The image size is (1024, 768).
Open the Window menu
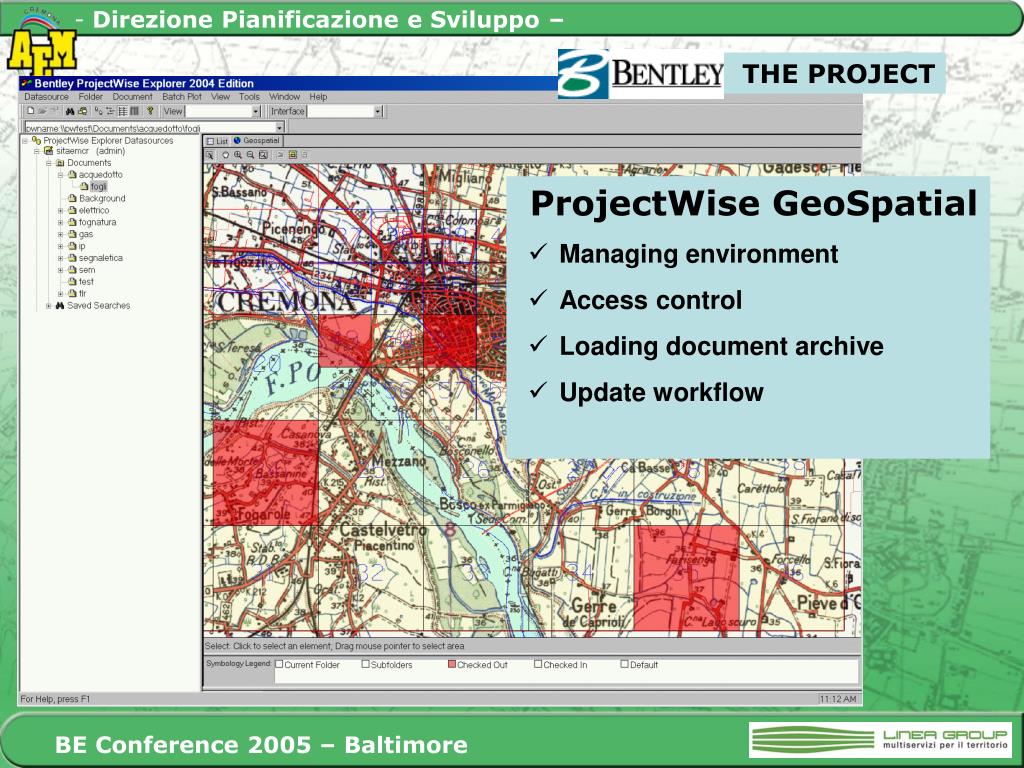[x=284, y=97]
